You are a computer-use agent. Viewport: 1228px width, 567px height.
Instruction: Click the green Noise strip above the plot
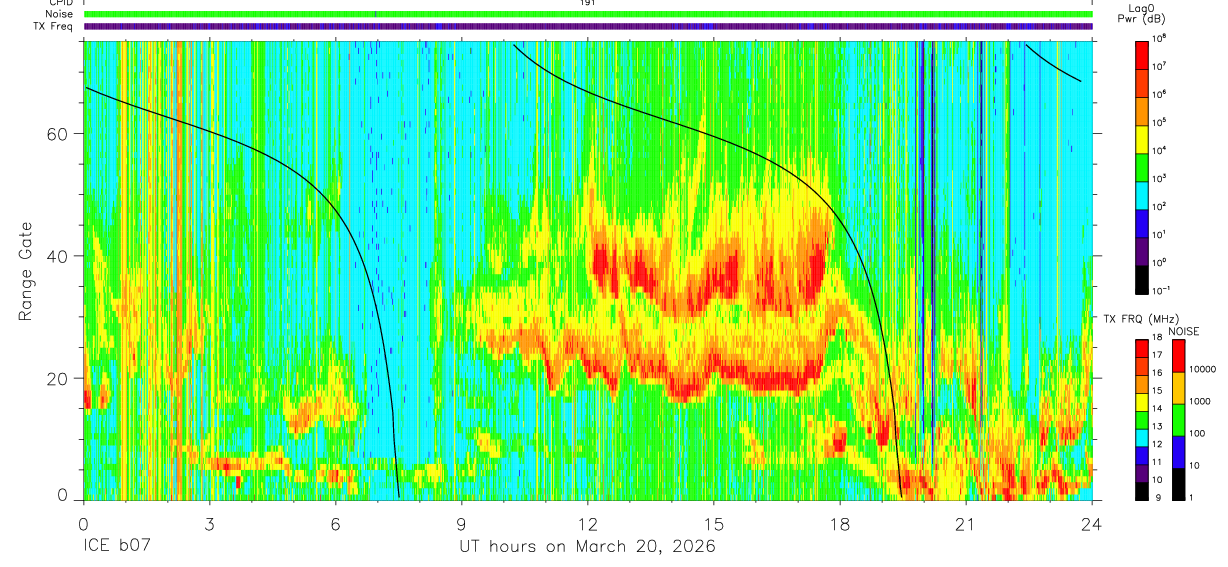click(x=587, y=14)
